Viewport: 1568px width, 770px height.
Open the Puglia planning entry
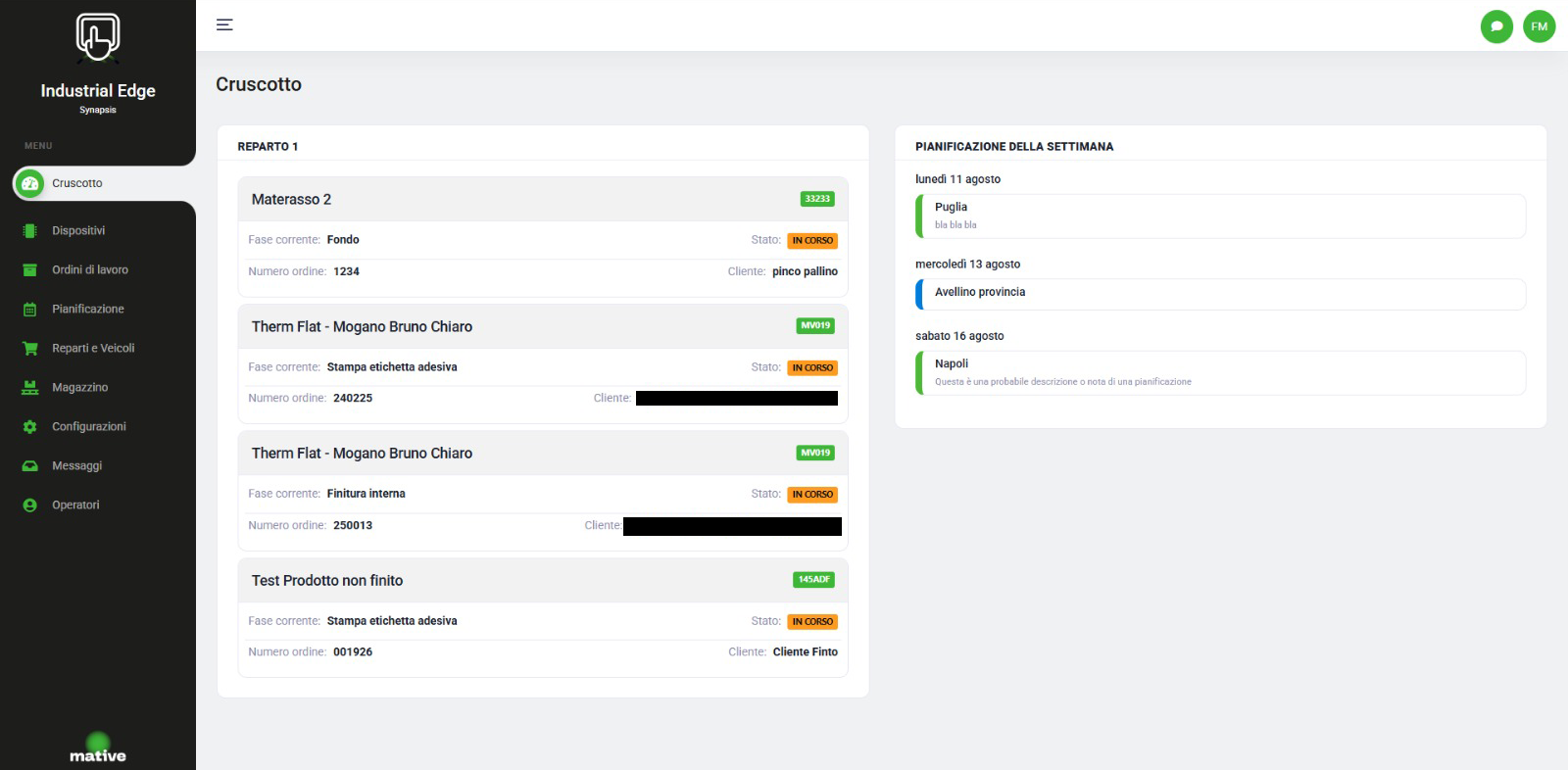[x=1221, y=216]
